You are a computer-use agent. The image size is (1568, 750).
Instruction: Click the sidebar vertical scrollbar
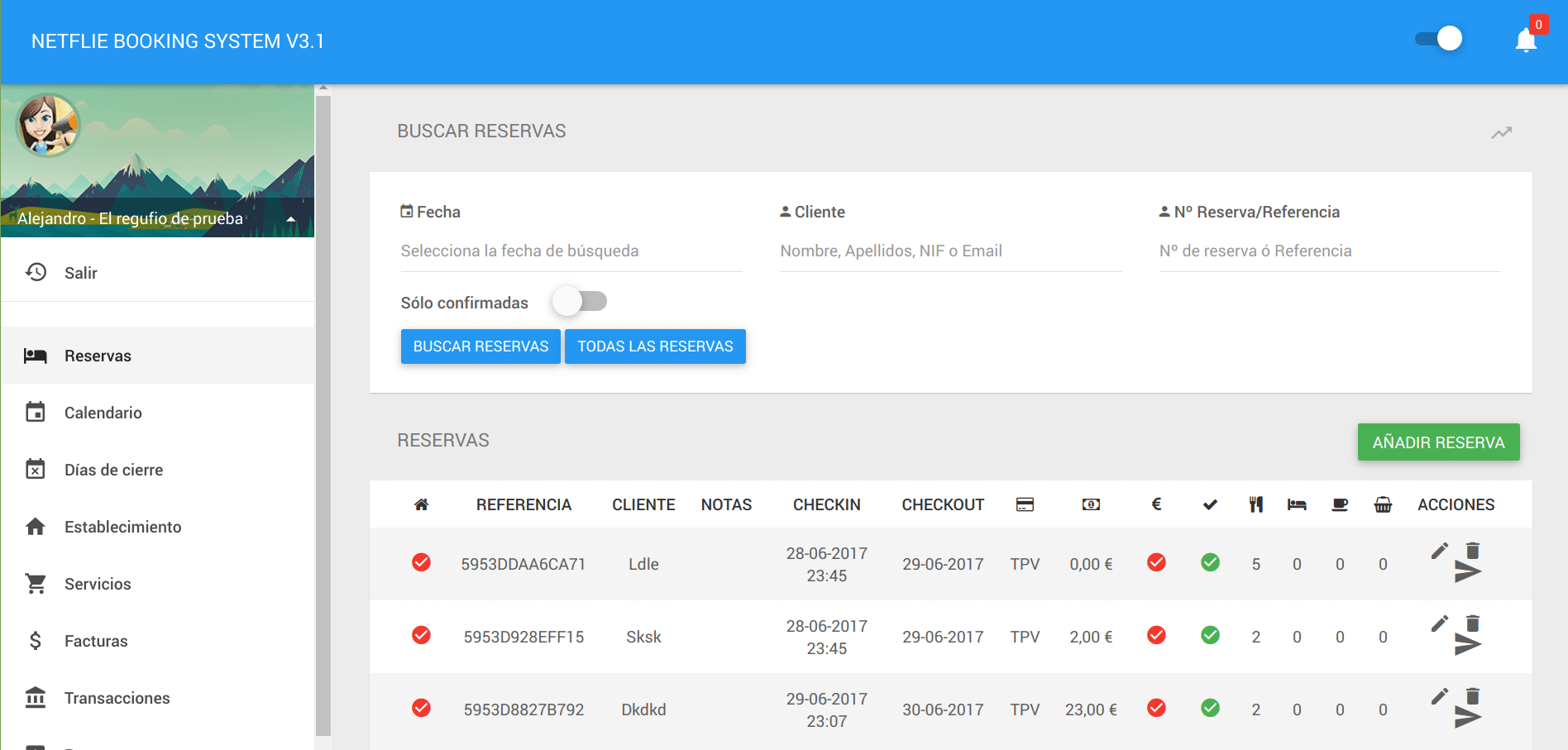[x=323, y=413]
